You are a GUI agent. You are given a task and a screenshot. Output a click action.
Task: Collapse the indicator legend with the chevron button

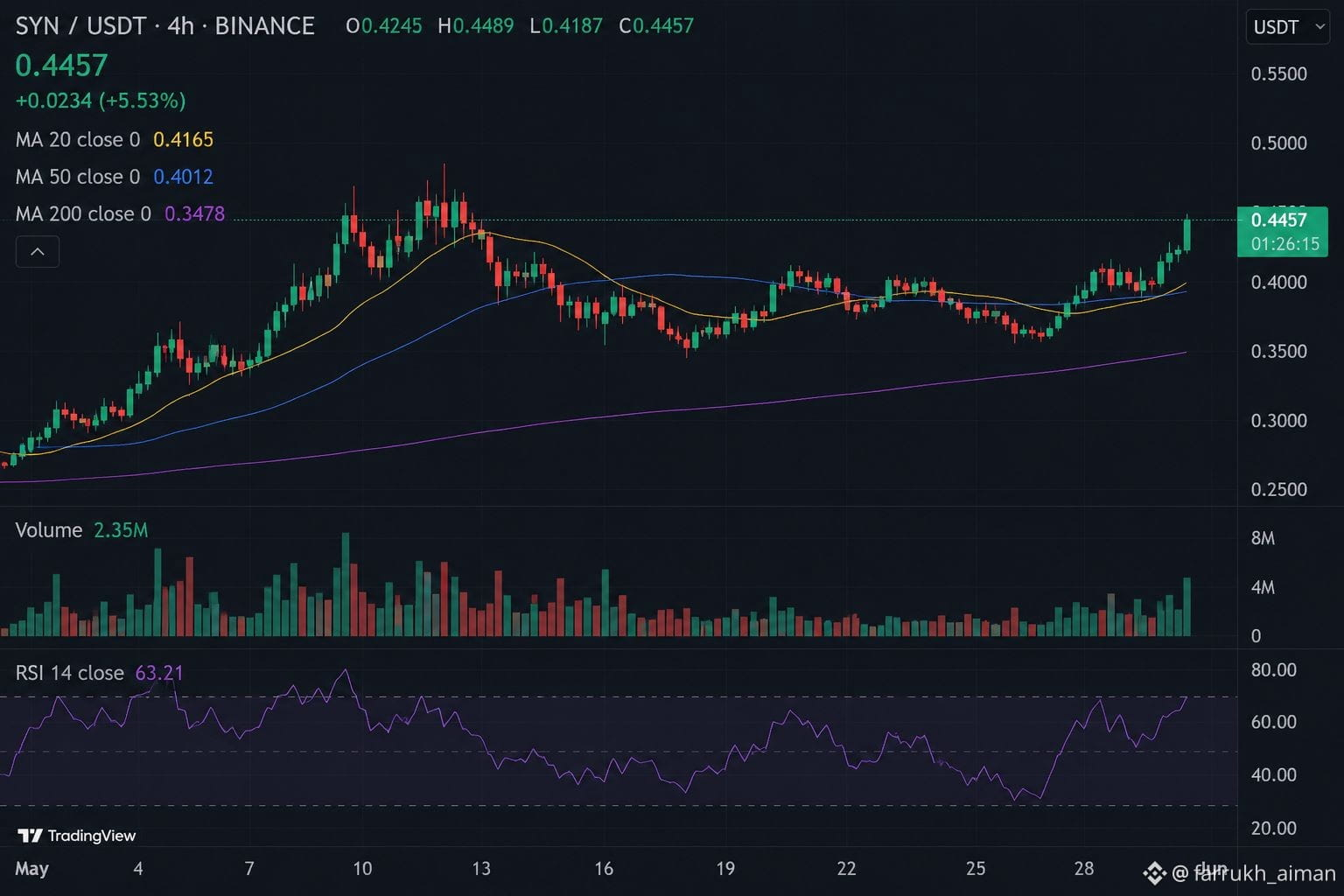[x=38, y=252]
